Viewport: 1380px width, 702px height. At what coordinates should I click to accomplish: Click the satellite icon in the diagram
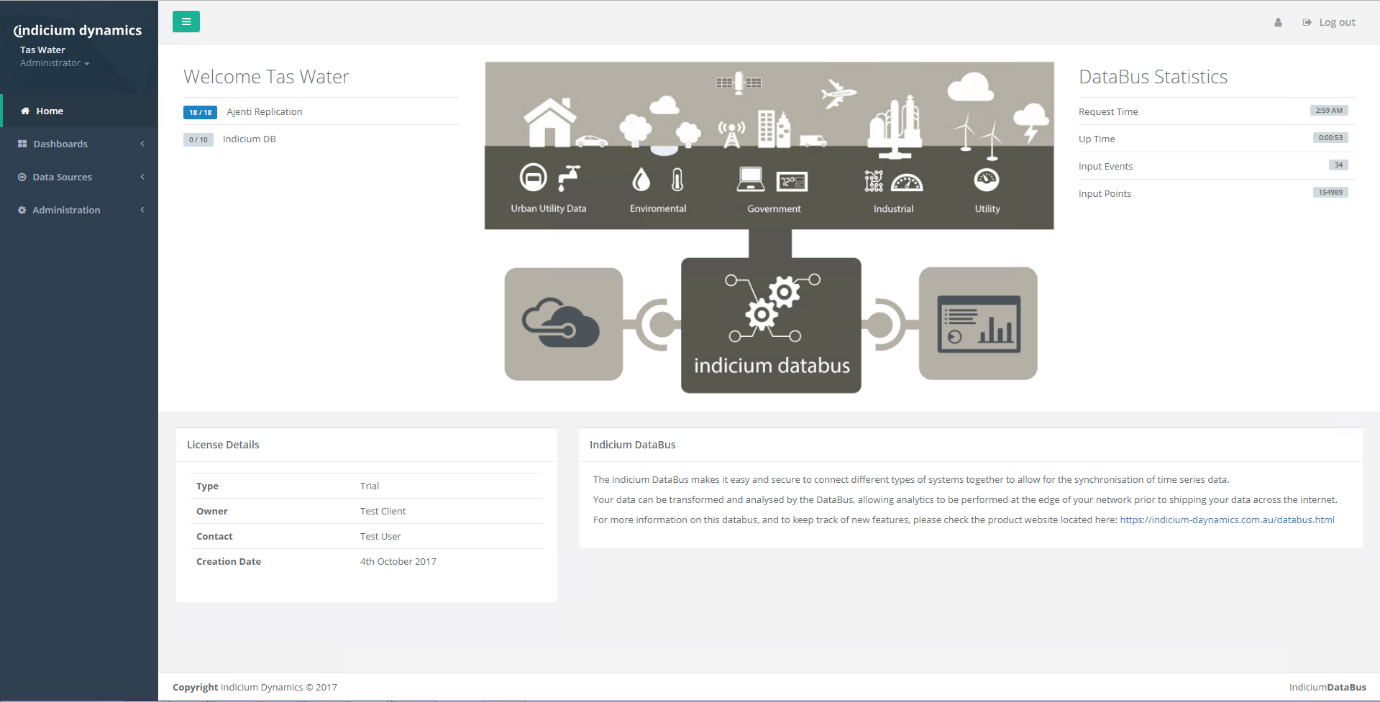pyautogui.click(x=739, y=83)
